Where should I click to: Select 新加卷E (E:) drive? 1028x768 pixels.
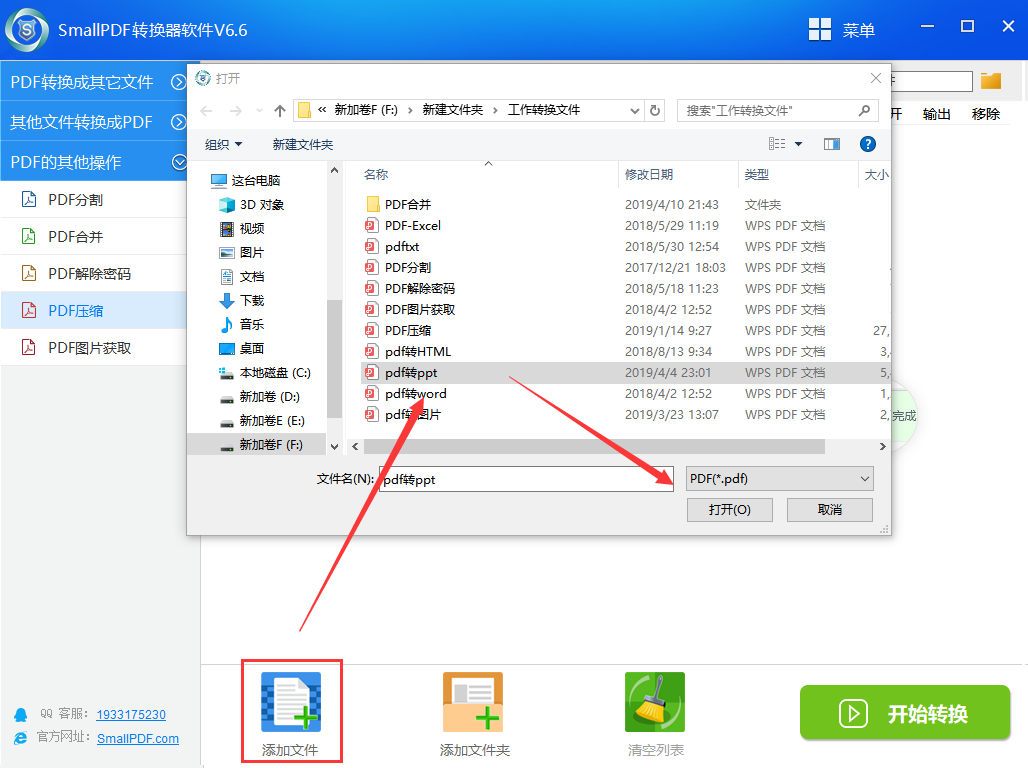[262, 420]
